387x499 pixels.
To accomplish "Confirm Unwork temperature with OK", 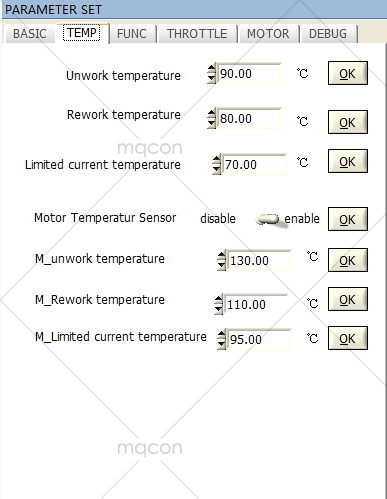I will [348, 73].
